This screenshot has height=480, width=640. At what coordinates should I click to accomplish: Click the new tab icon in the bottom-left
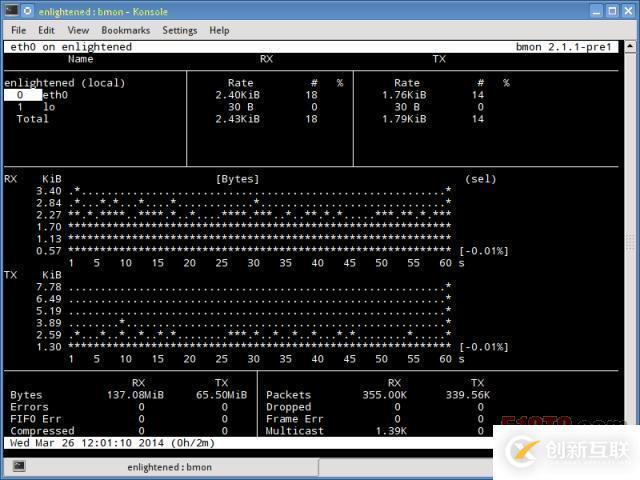tap(18, 466)
